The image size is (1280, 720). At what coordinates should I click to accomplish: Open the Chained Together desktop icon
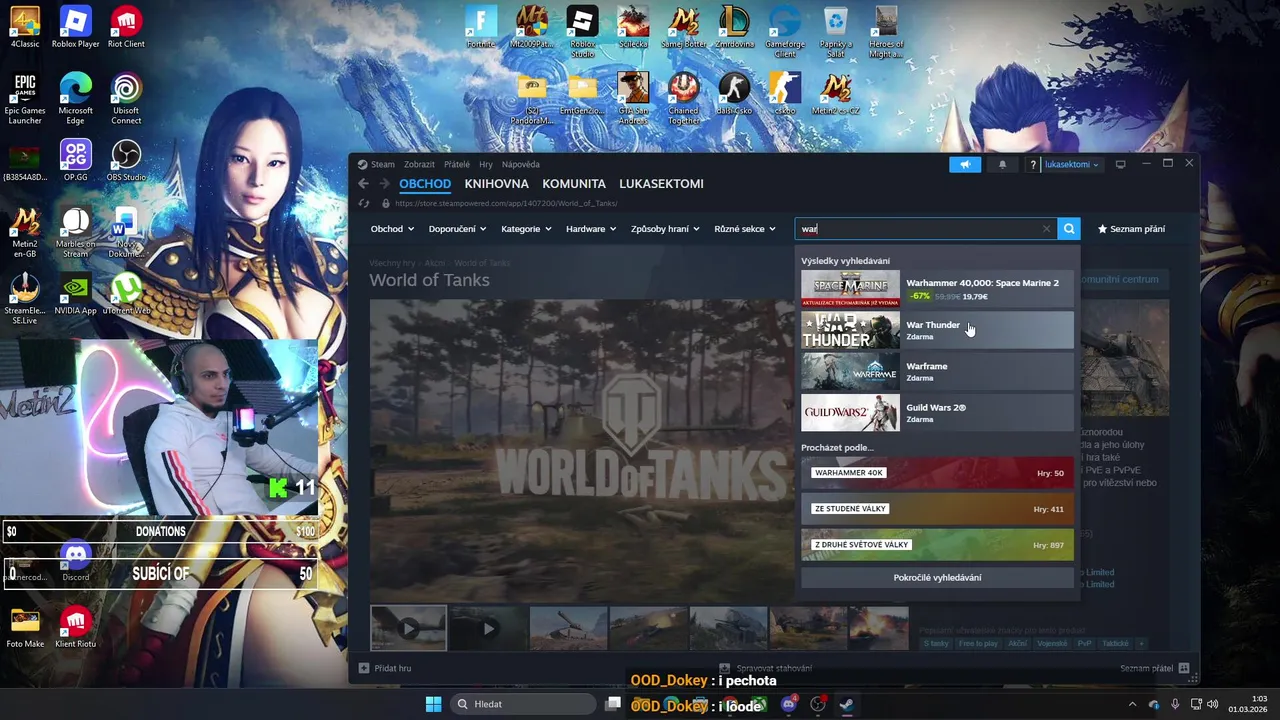(x=684, y=97)
